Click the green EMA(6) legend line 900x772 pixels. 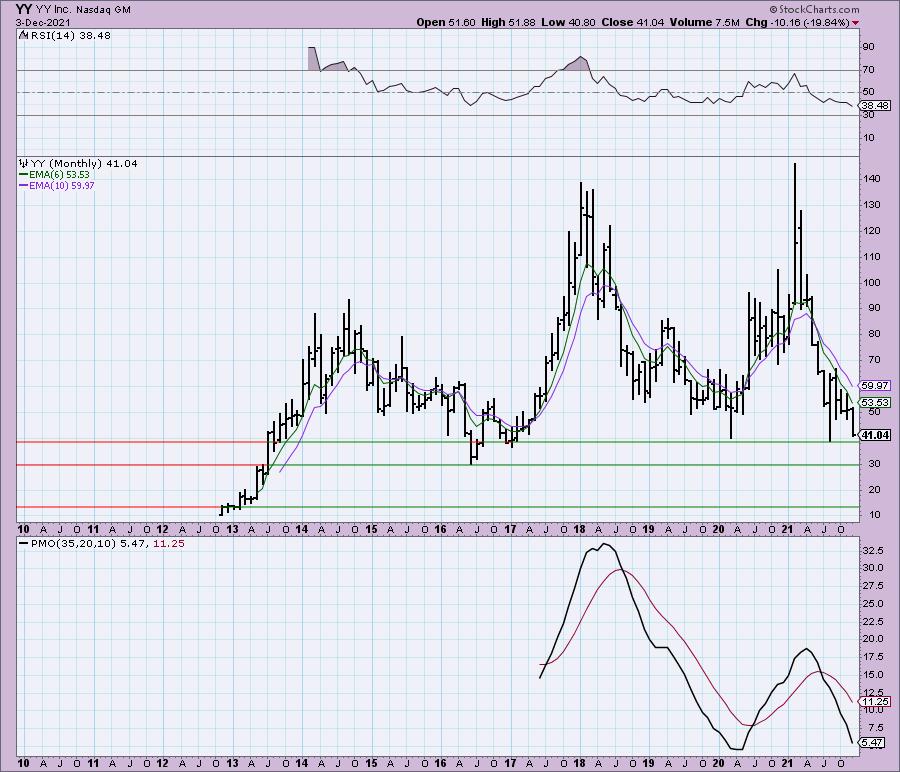point(24,174)
